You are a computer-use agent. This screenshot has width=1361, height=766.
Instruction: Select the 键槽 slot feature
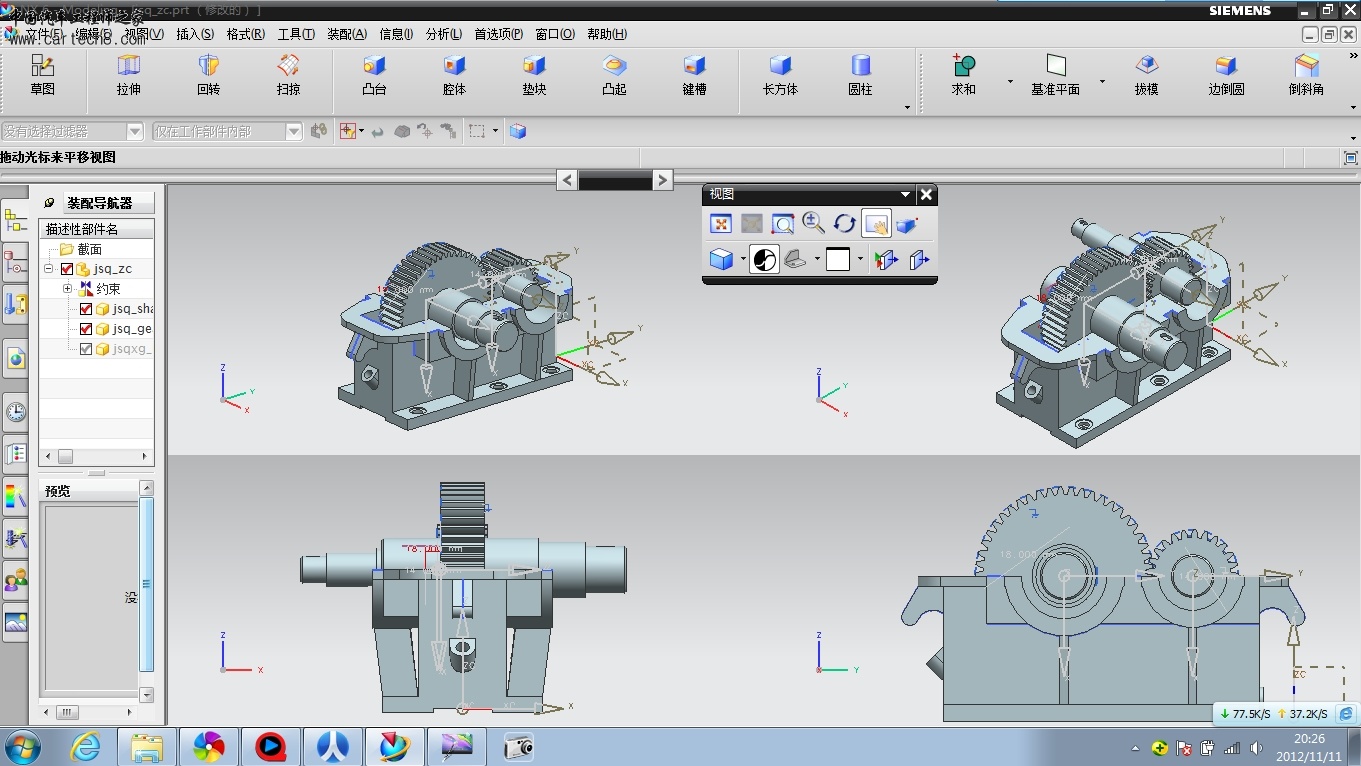(x=694, y=76)
